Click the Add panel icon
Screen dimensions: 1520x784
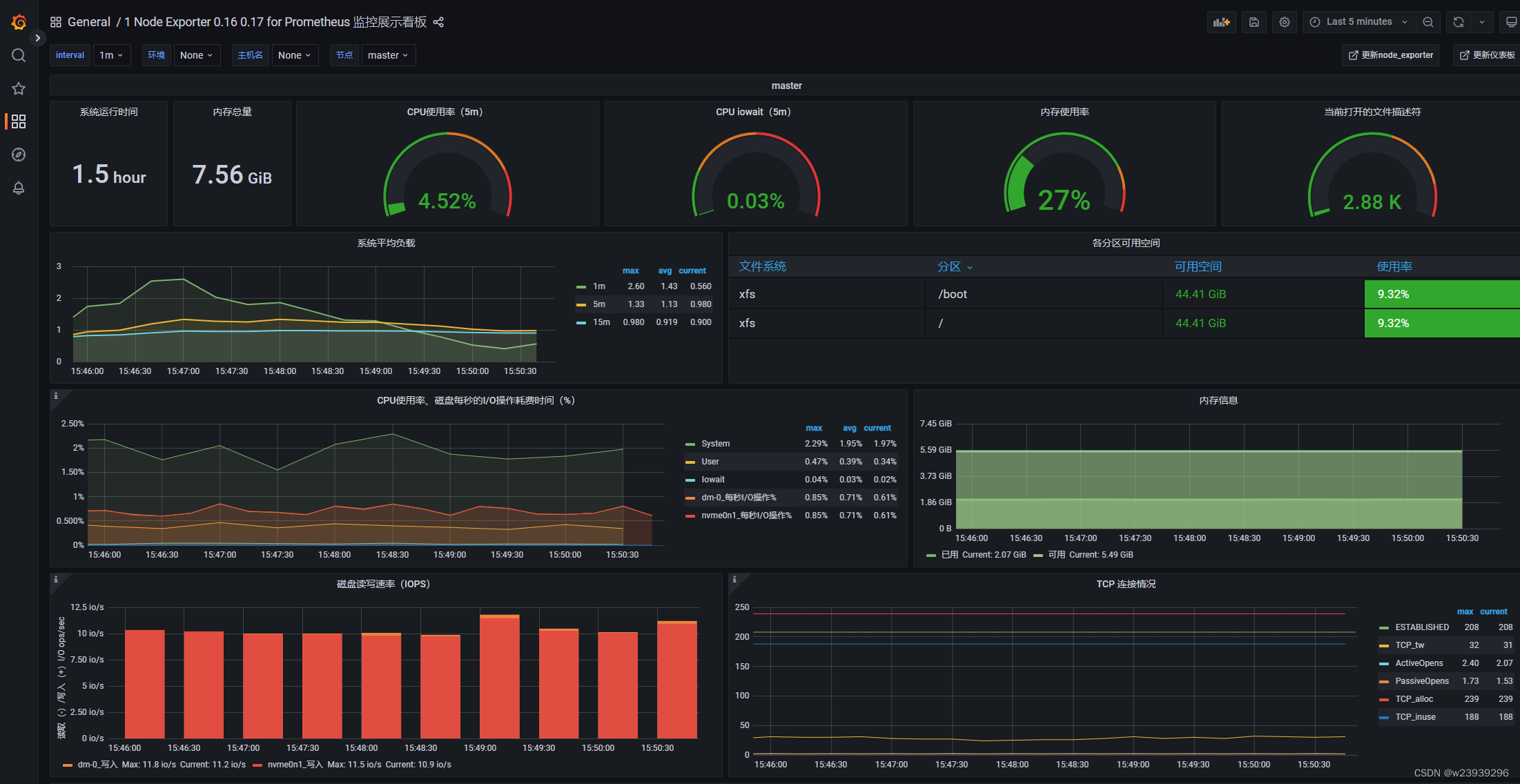click(1222, 22)
